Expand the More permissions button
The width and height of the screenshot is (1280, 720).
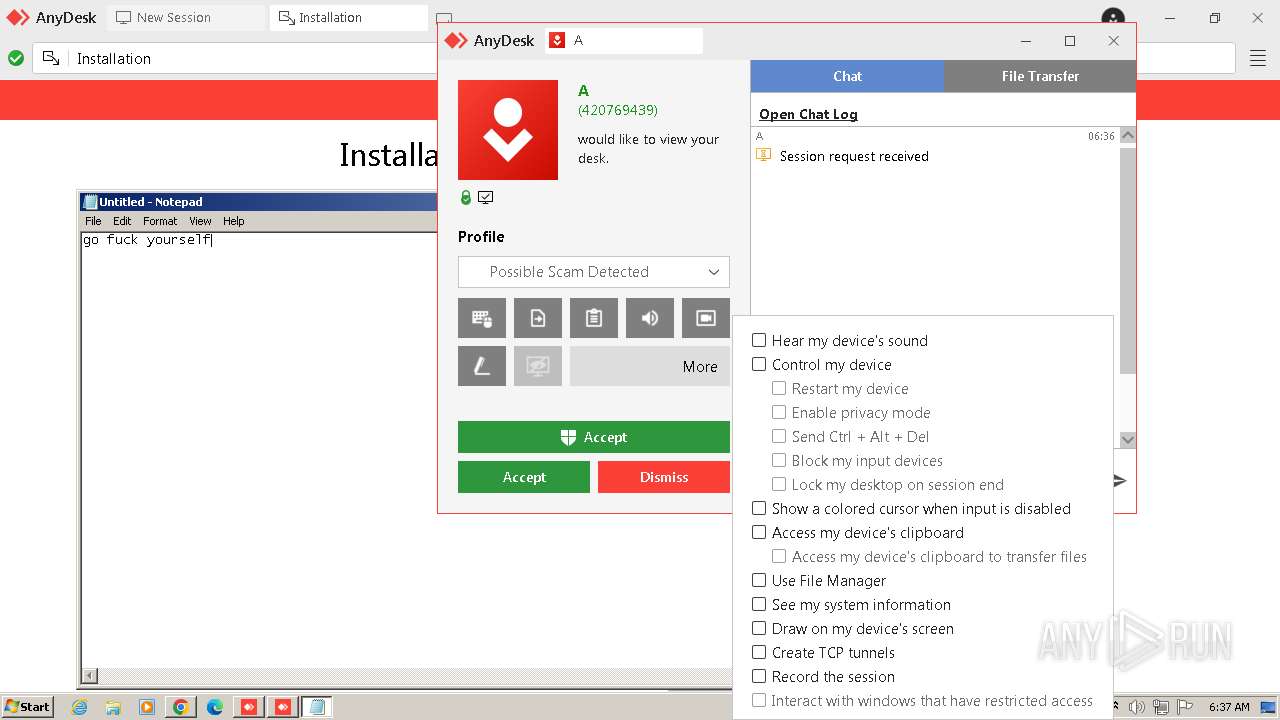pyautogui.click(x=650, y=366)
